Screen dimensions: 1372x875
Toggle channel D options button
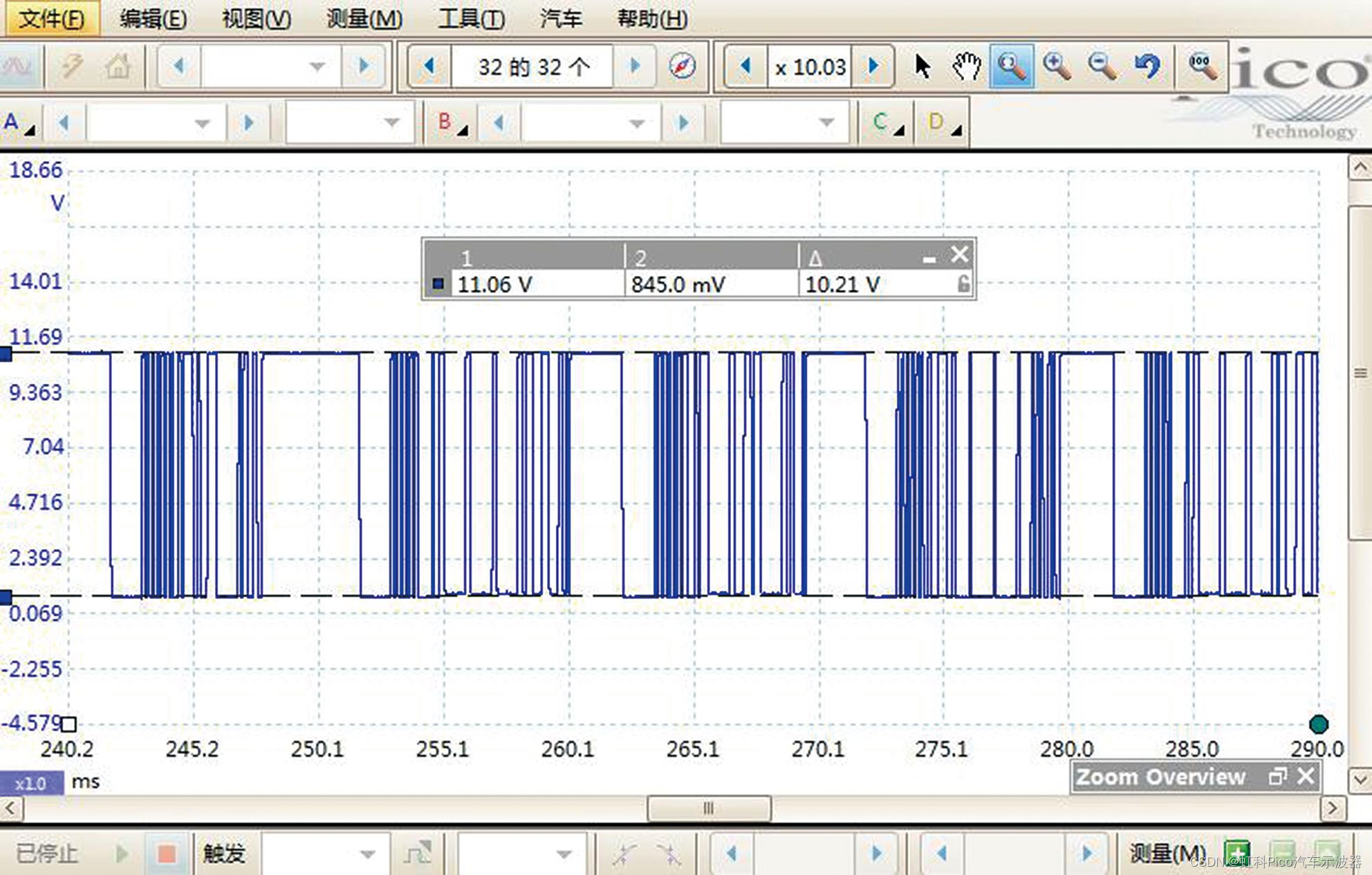942,122
